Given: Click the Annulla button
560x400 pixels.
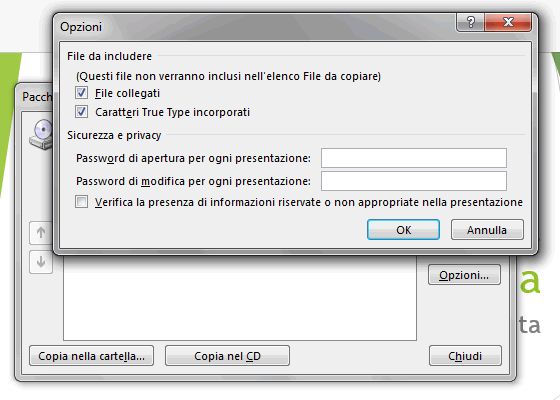Looking at the screenshot, I should pos(487,230).
